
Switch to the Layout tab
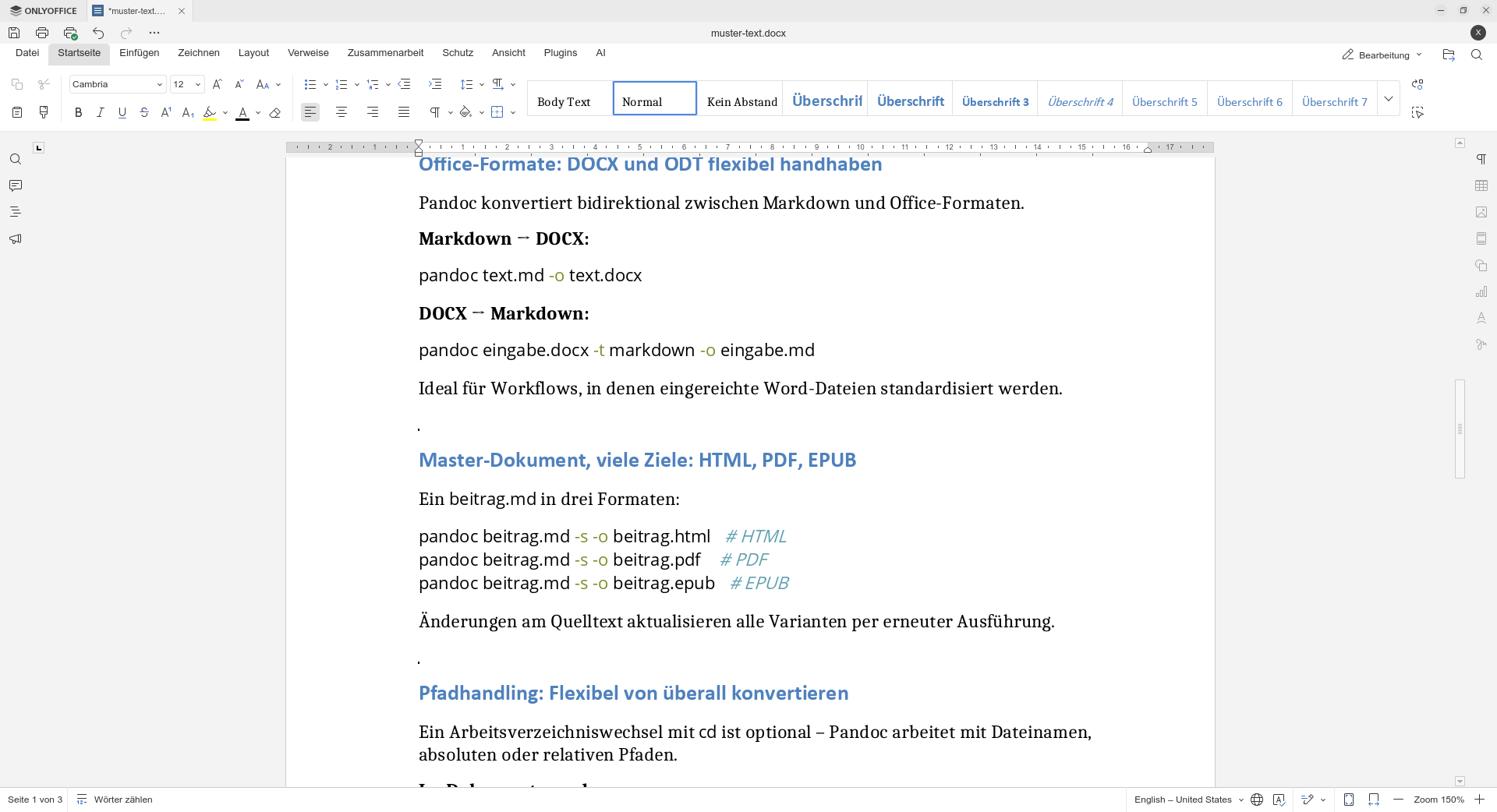[253, 53]
